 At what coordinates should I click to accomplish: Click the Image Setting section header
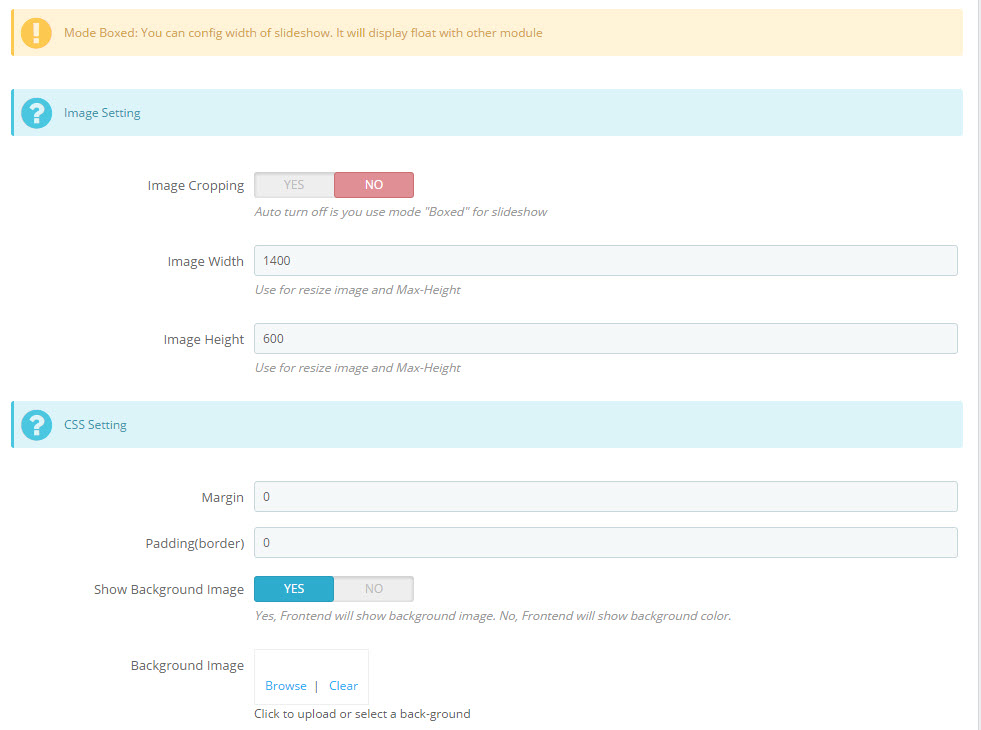[487, 113]
